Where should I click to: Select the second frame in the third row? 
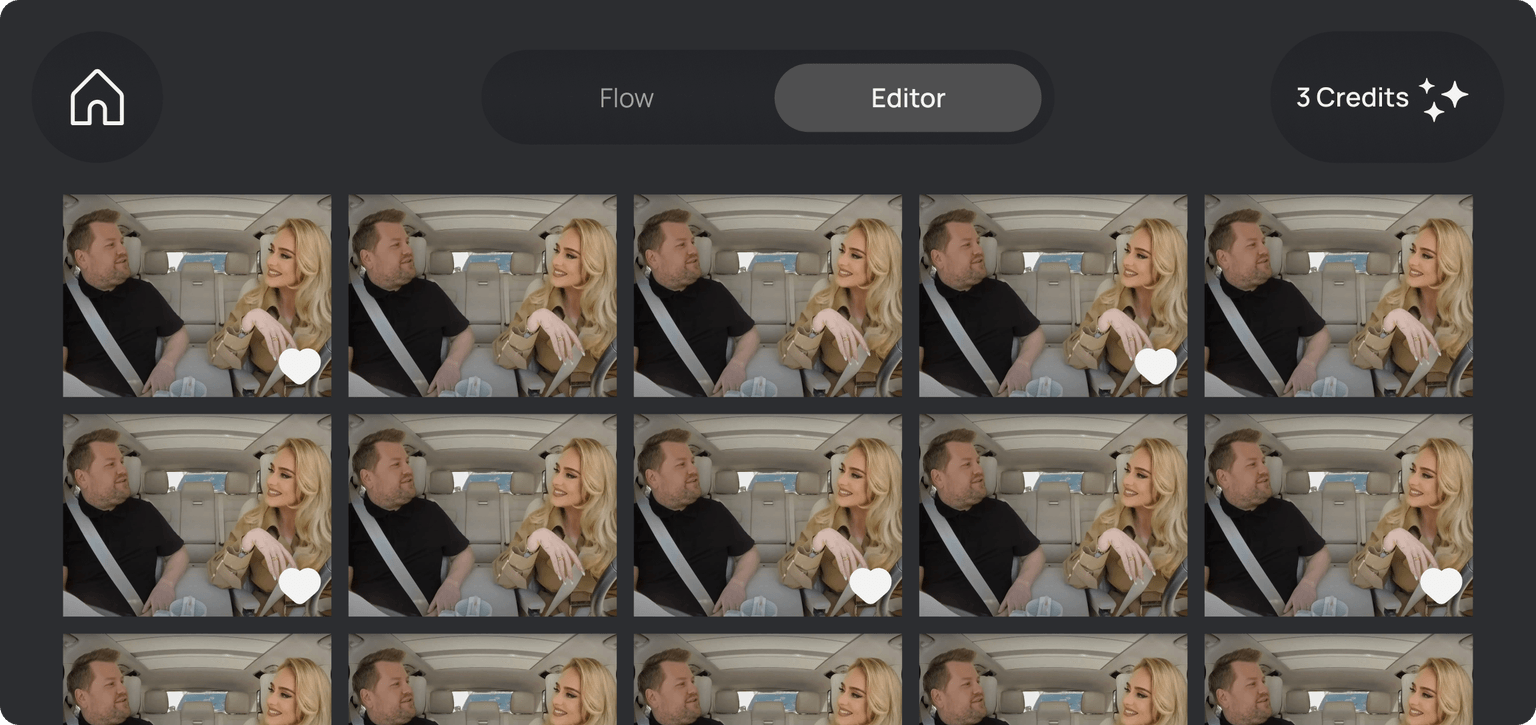pos(482,680)
